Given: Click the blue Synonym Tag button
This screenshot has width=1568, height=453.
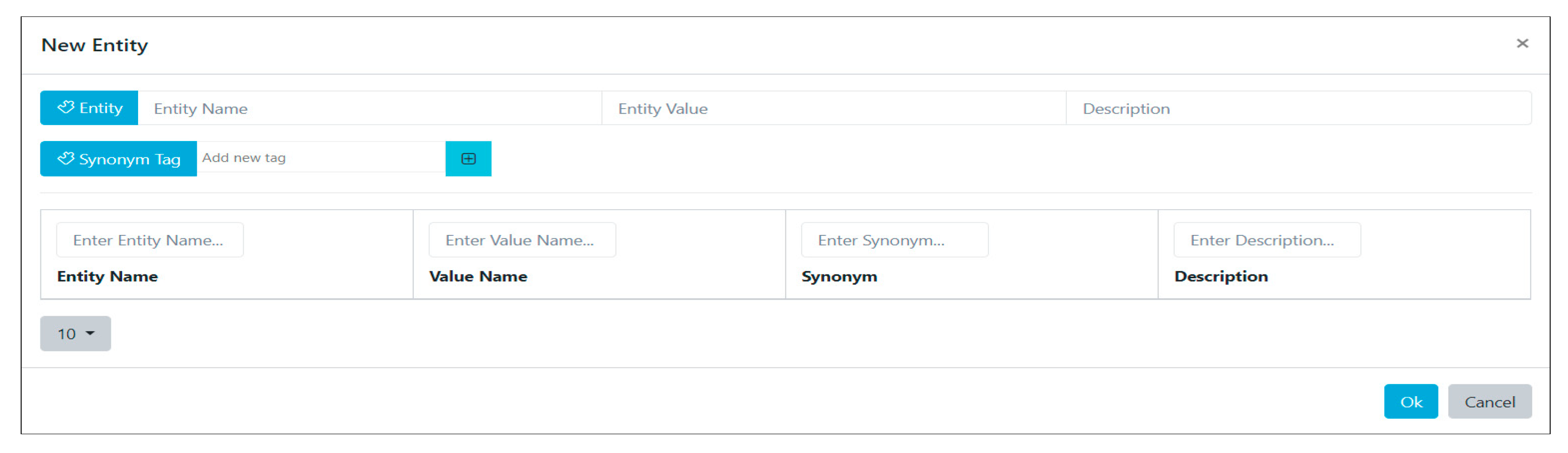Looking at the screenshot, I should tap(119, 159).
